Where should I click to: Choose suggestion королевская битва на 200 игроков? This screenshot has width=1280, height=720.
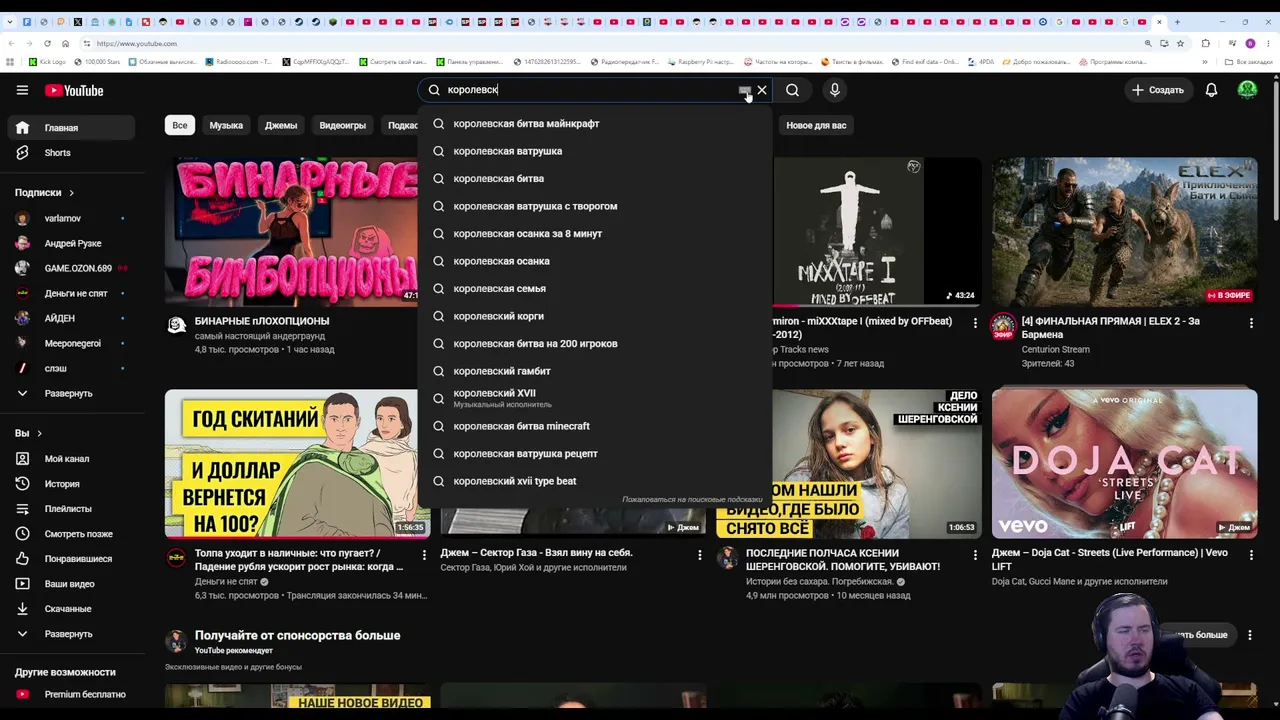595,344
